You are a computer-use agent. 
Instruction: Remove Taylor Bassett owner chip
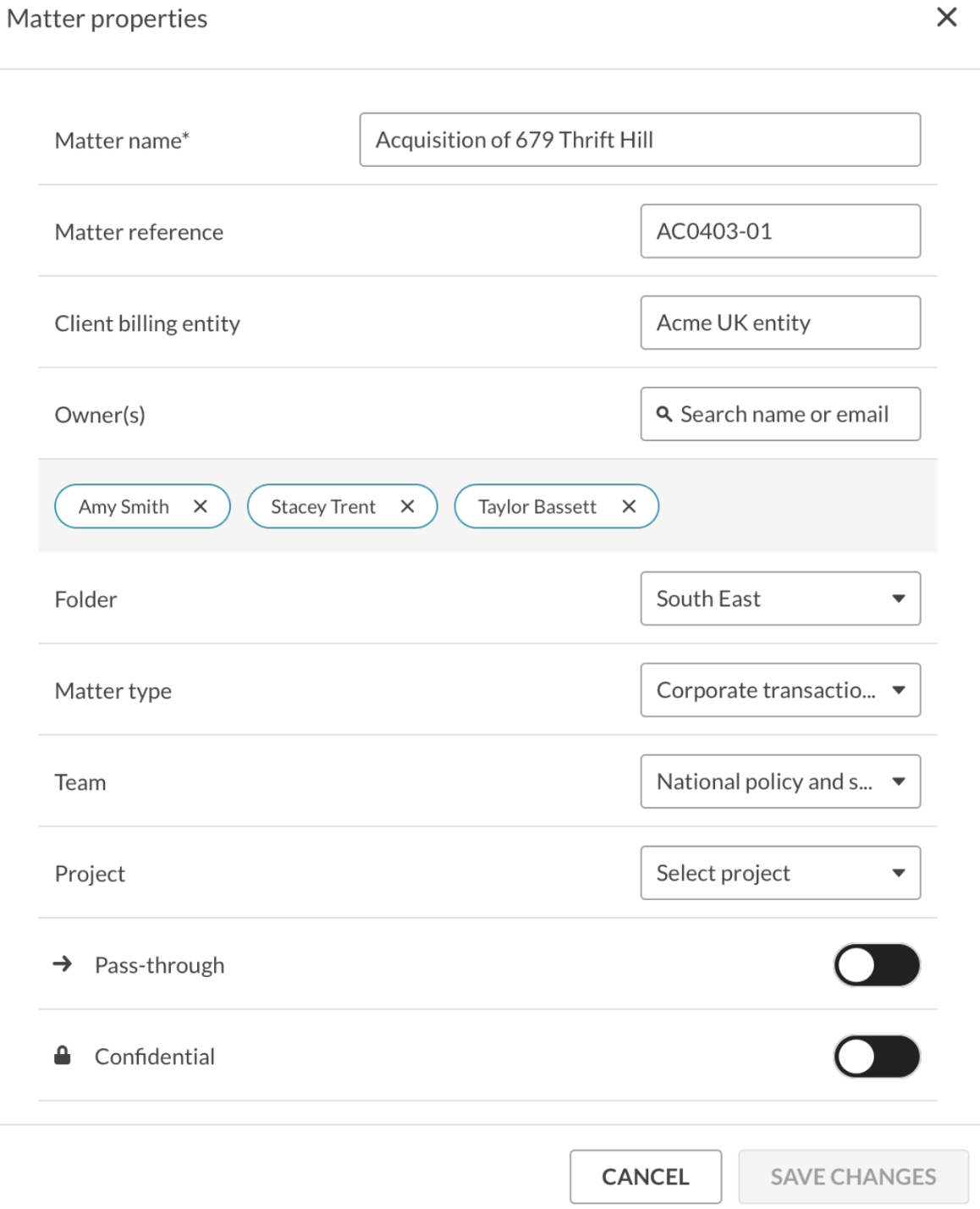pos(629,506)
